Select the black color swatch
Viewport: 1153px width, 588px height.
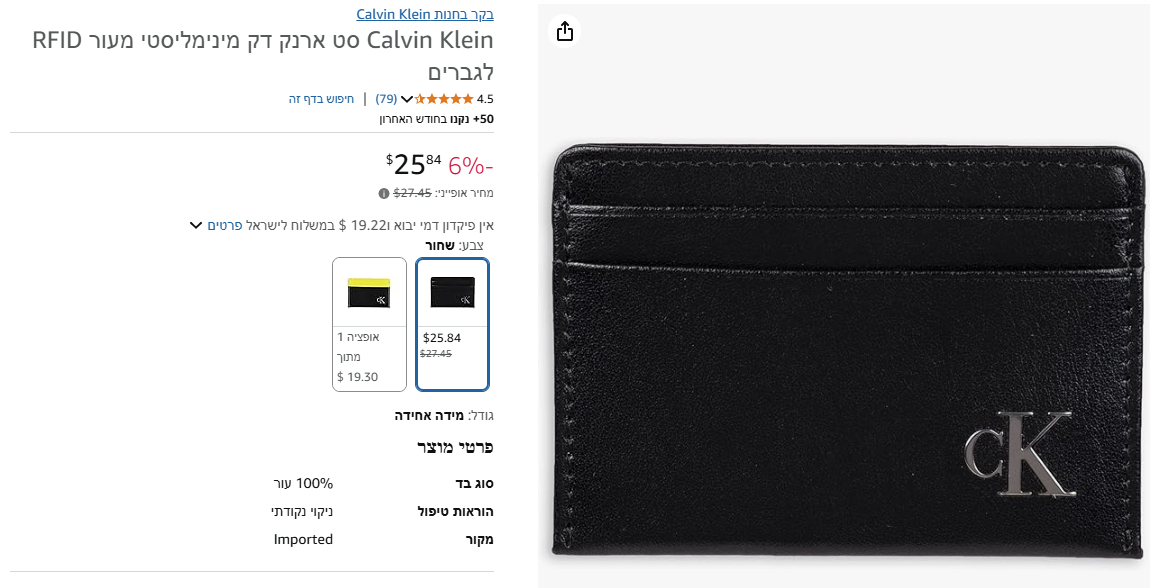pos(452,323)
